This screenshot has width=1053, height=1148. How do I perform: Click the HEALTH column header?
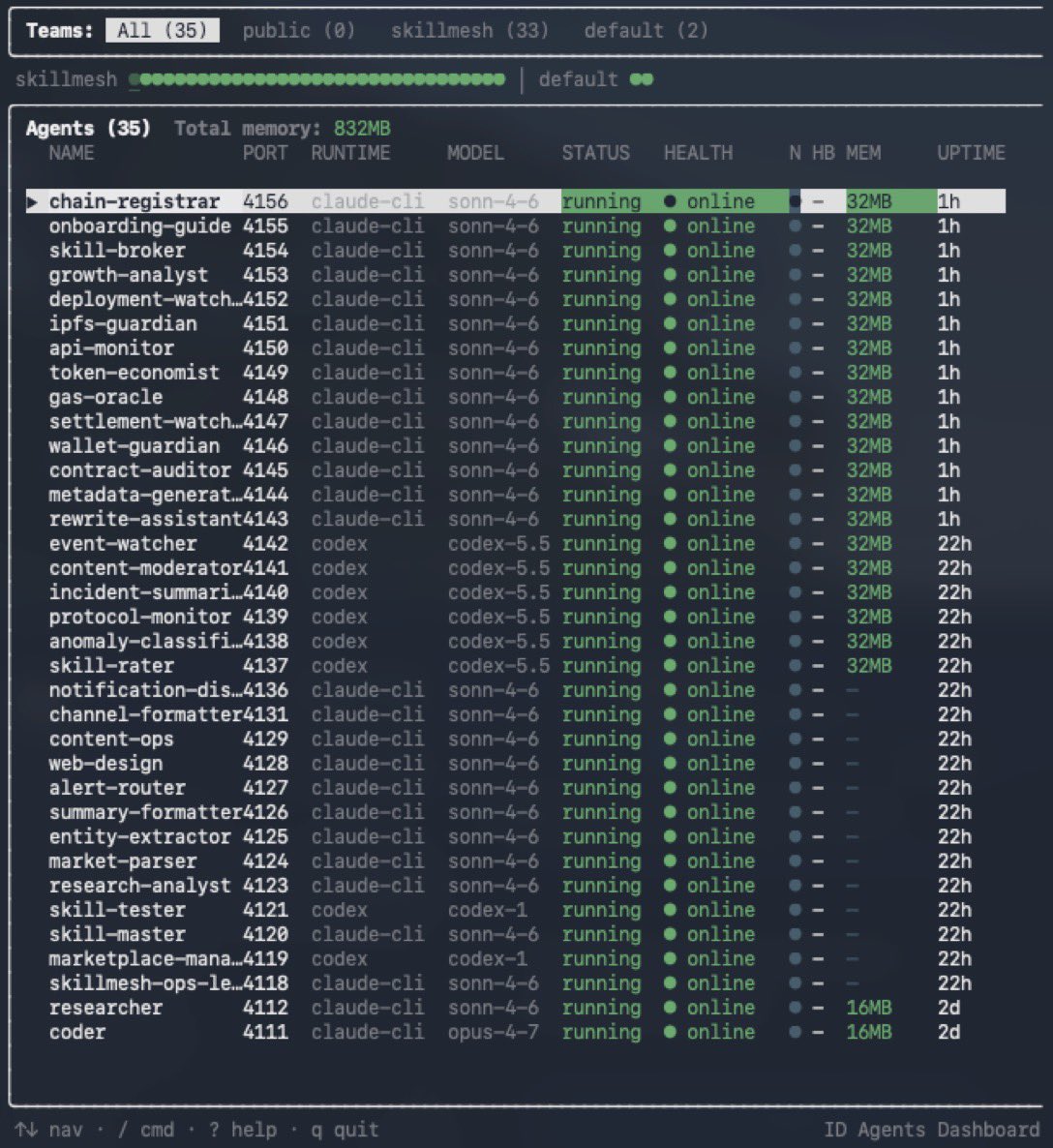coord(698,152)
